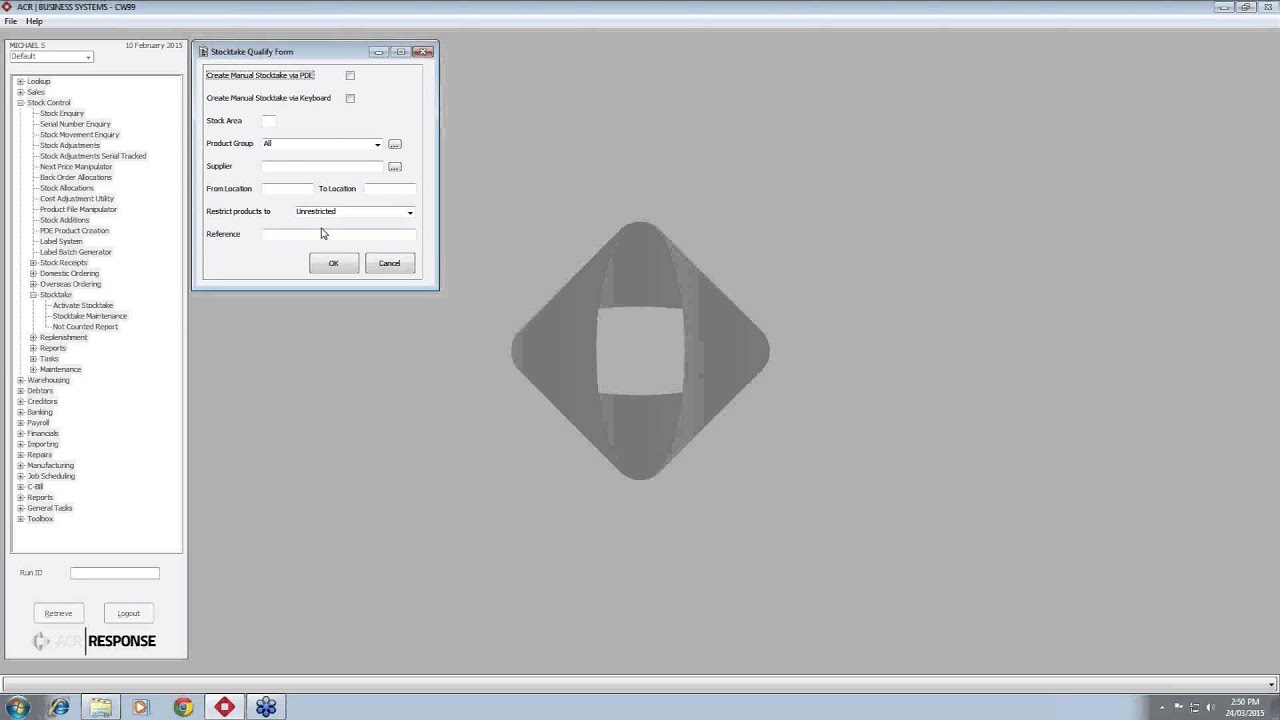Open Stocktake Maintenance
The width and height of the screenshot is (1280, 720).
tap(90, 316)
